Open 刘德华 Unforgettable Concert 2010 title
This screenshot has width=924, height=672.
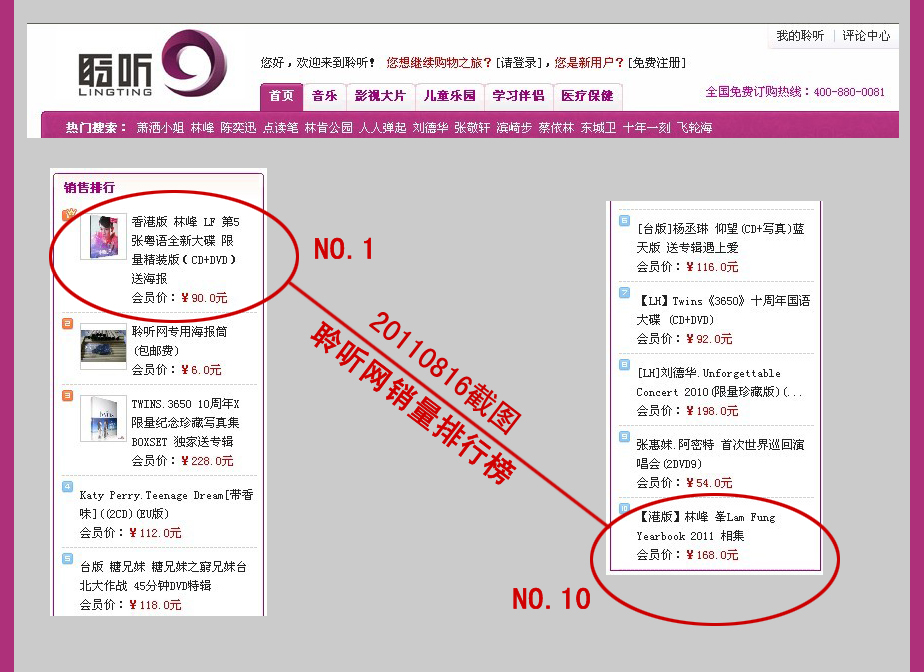[720, 382]
